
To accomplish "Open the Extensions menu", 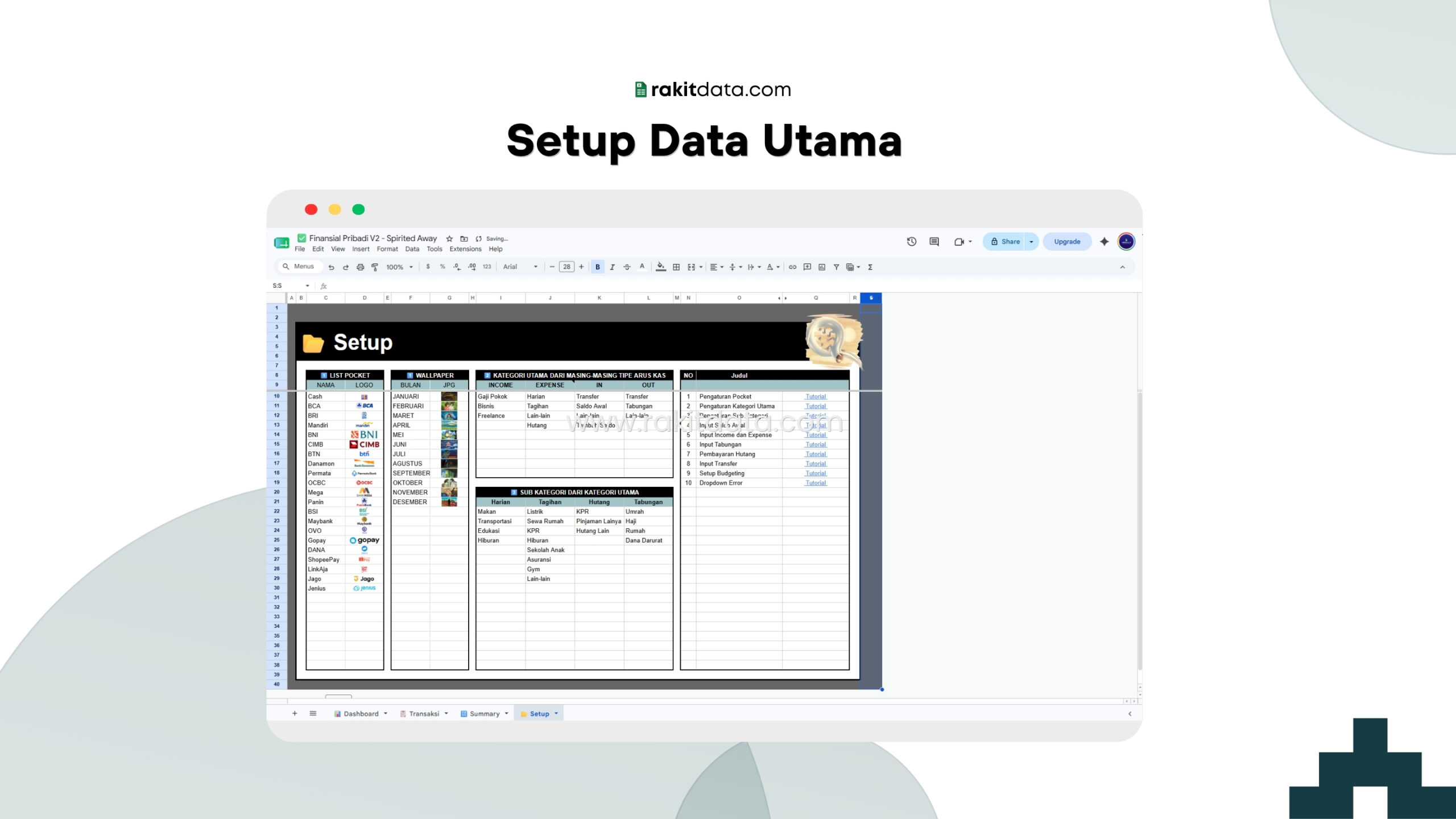I will point(465,249).
